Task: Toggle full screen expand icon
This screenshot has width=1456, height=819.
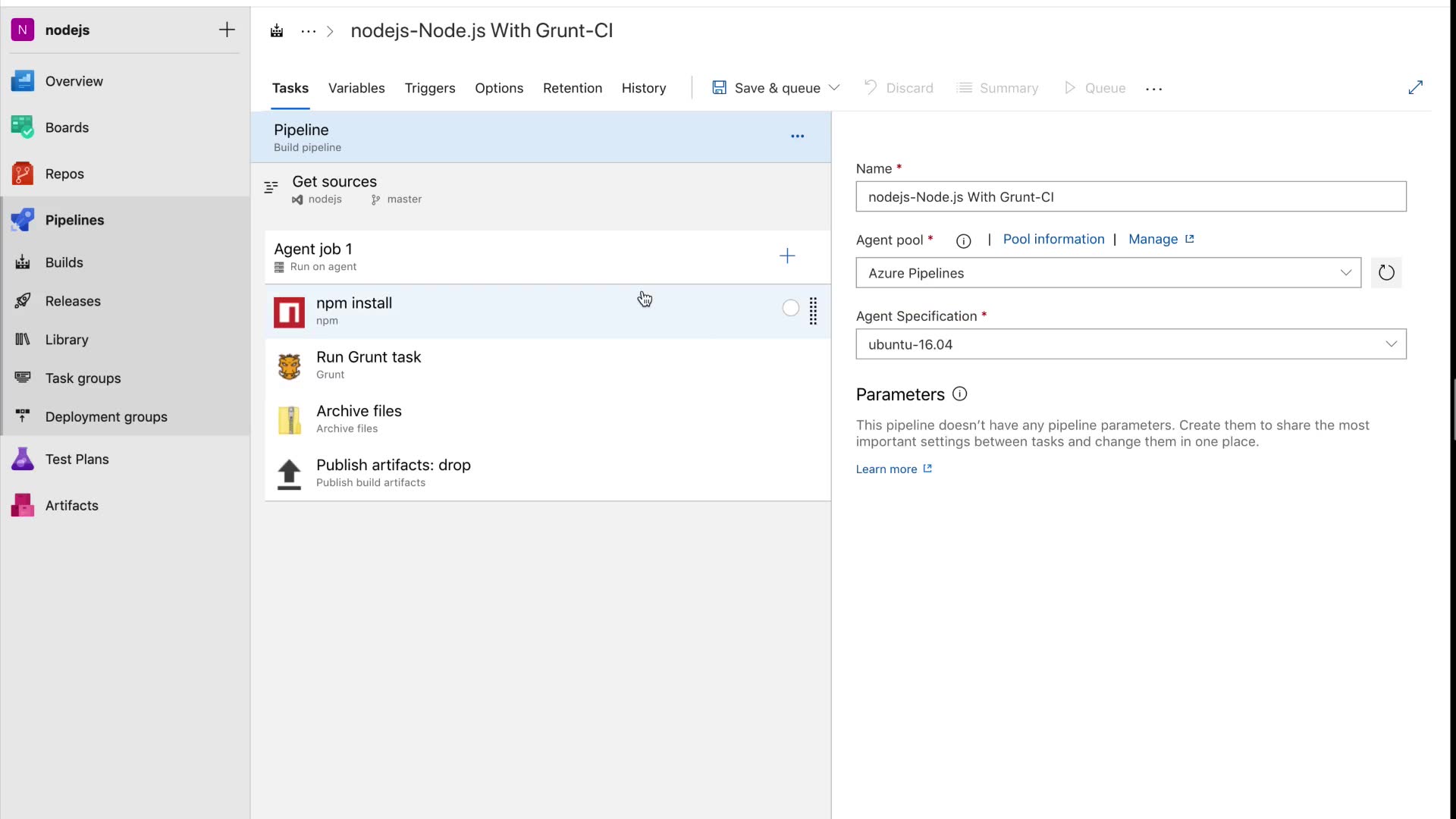Action: click(1415, 88)
